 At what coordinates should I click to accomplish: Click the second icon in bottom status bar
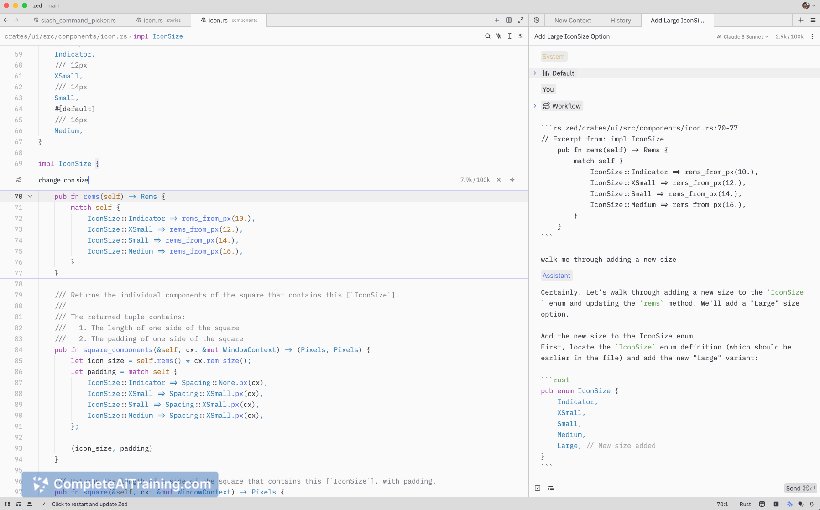click(x=18, y=504)
